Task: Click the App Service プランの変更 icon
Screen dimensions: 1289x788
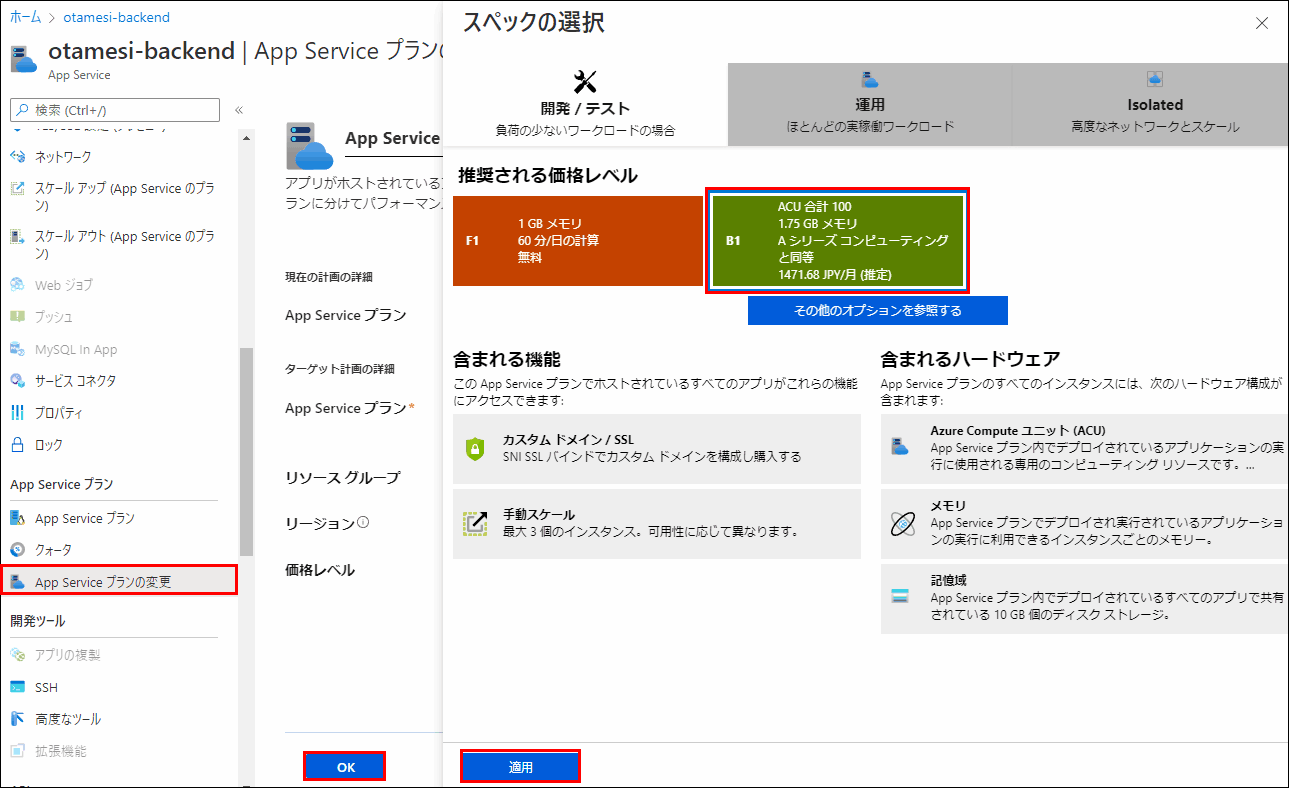Action: click(17, 581)
